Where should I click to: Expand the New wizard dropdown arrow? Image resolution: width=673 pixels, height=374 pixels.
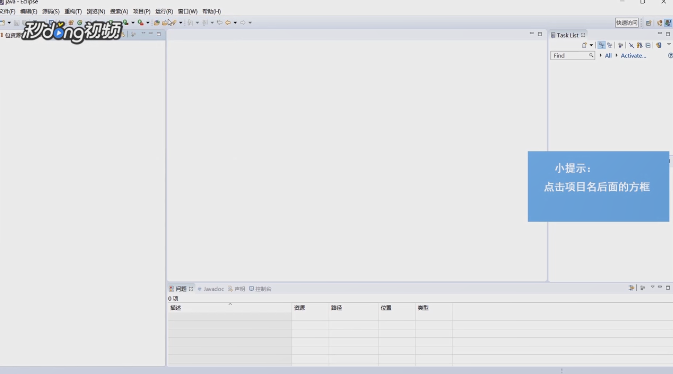click(x=9, y=23)
